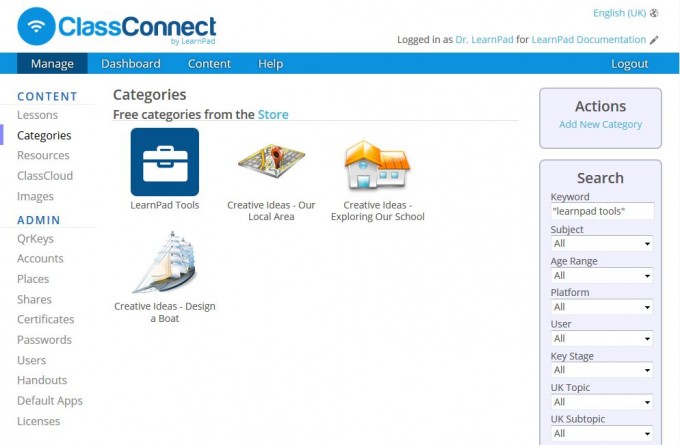Click the Keyword search field

click(x=602, y=211)
